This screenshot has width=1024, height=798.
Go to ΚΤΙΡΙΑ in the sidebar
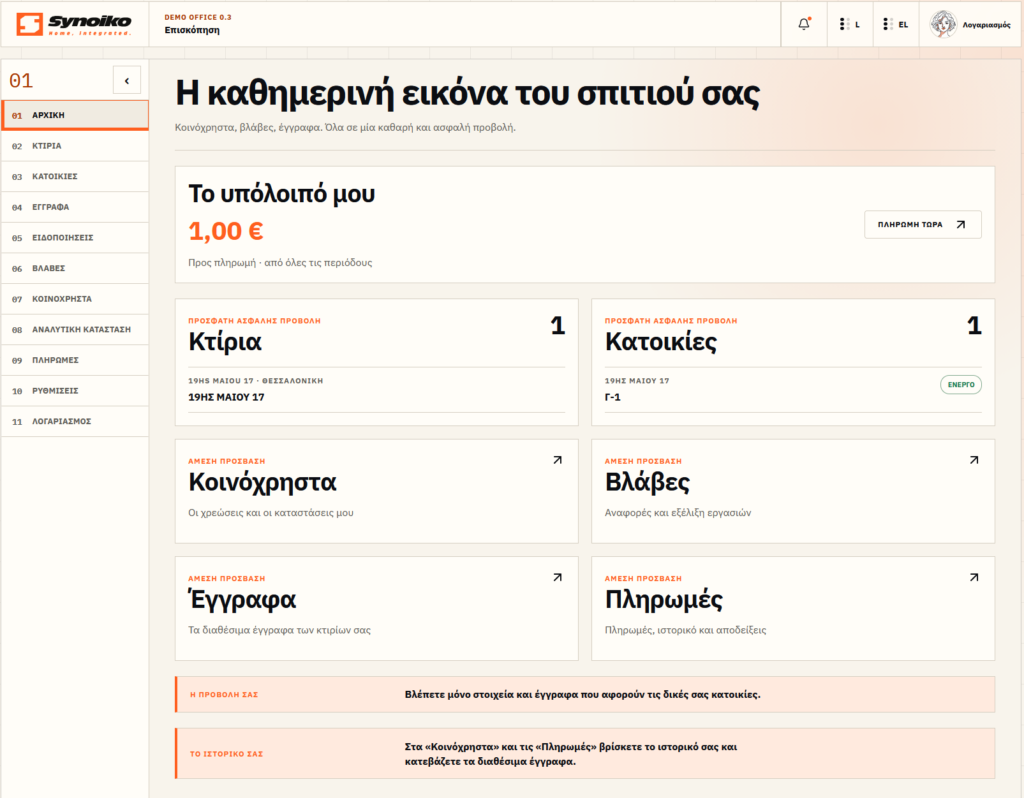pyautogui.click(x=75, y=146)
